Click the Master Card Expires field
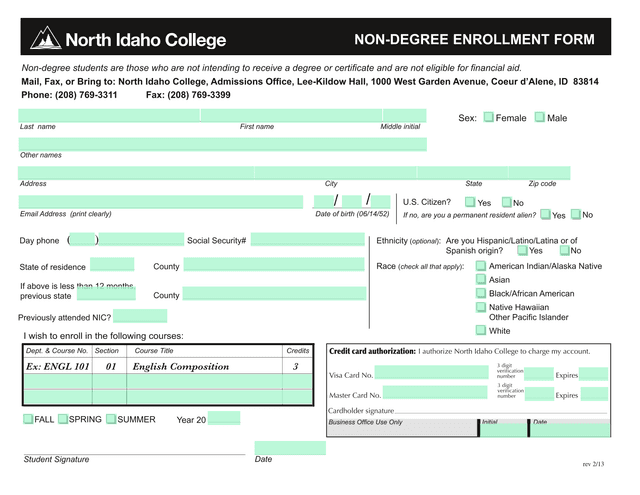 tap(594, 394)
